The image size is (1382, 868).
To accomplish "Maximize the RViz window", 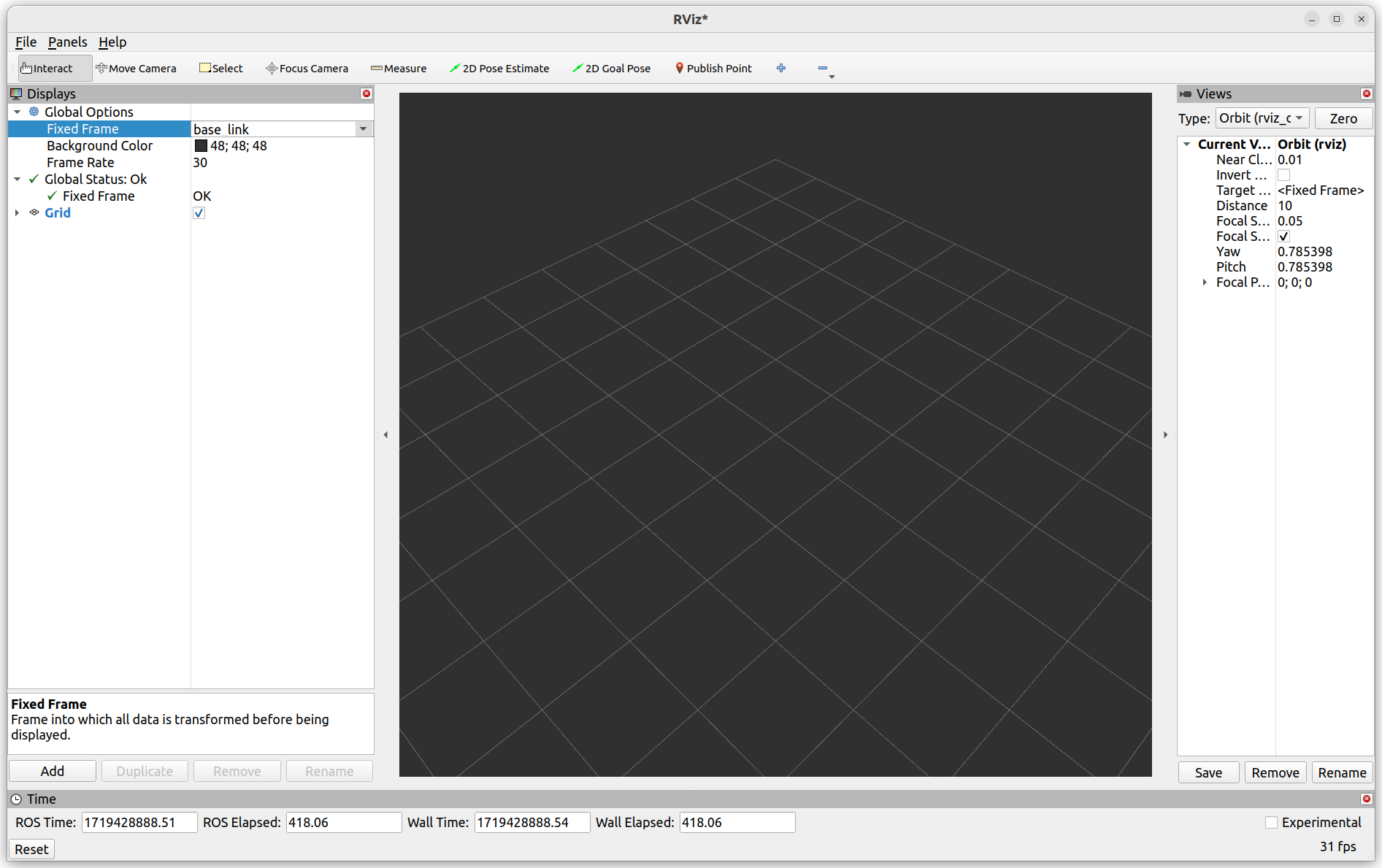I will [1337, 19].
